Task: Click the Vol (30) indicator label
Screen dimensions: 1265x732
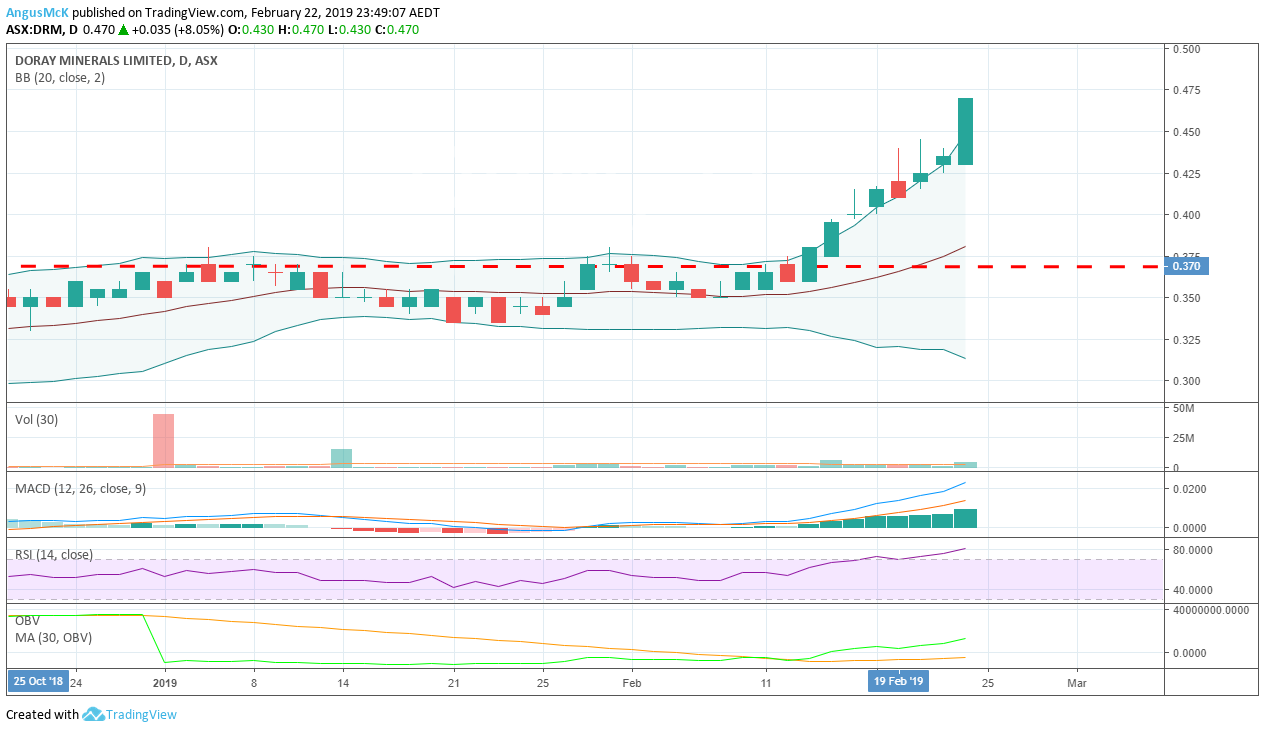Action: click(x=36, y=419)
